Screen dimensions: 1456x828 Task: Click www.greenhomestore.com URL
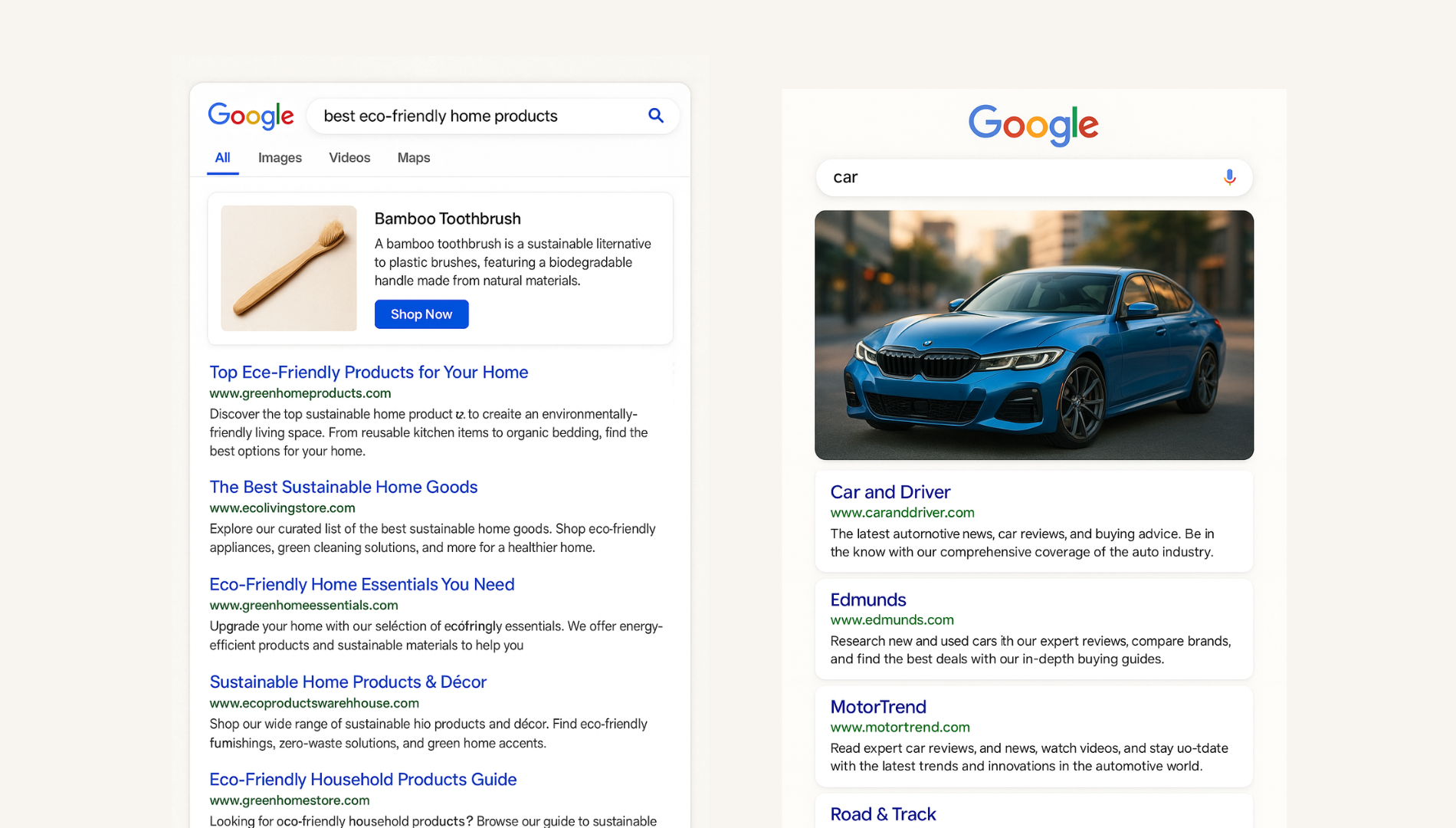(290, 800)
